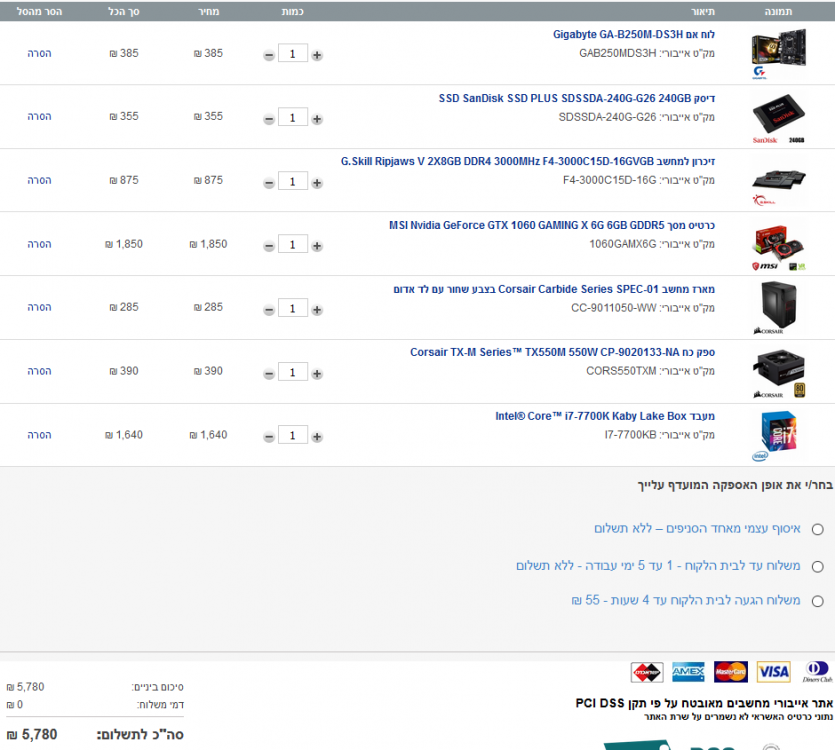This screenshot has width=835, height=750.
Task: Remove G.Skill Ripjaws V memory from cart
Action: 39,180
